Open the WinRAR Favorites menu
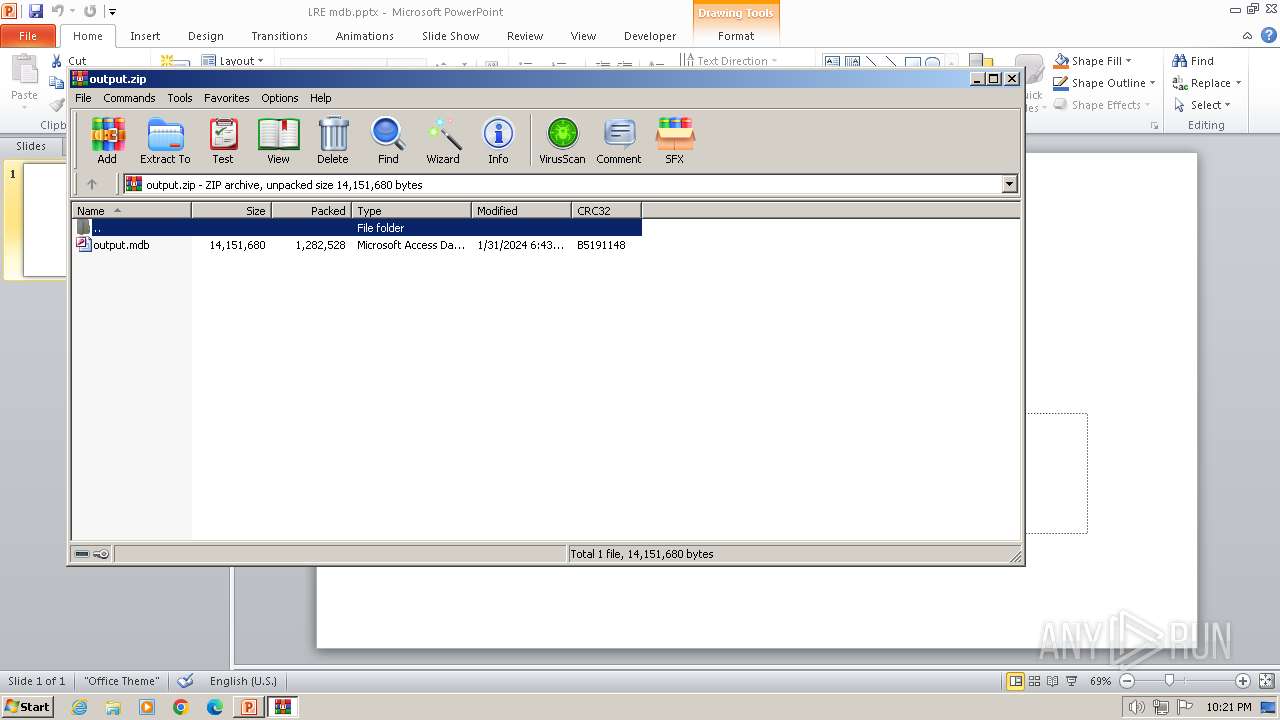Screen dimensions: 1280x720 point(227,98)
